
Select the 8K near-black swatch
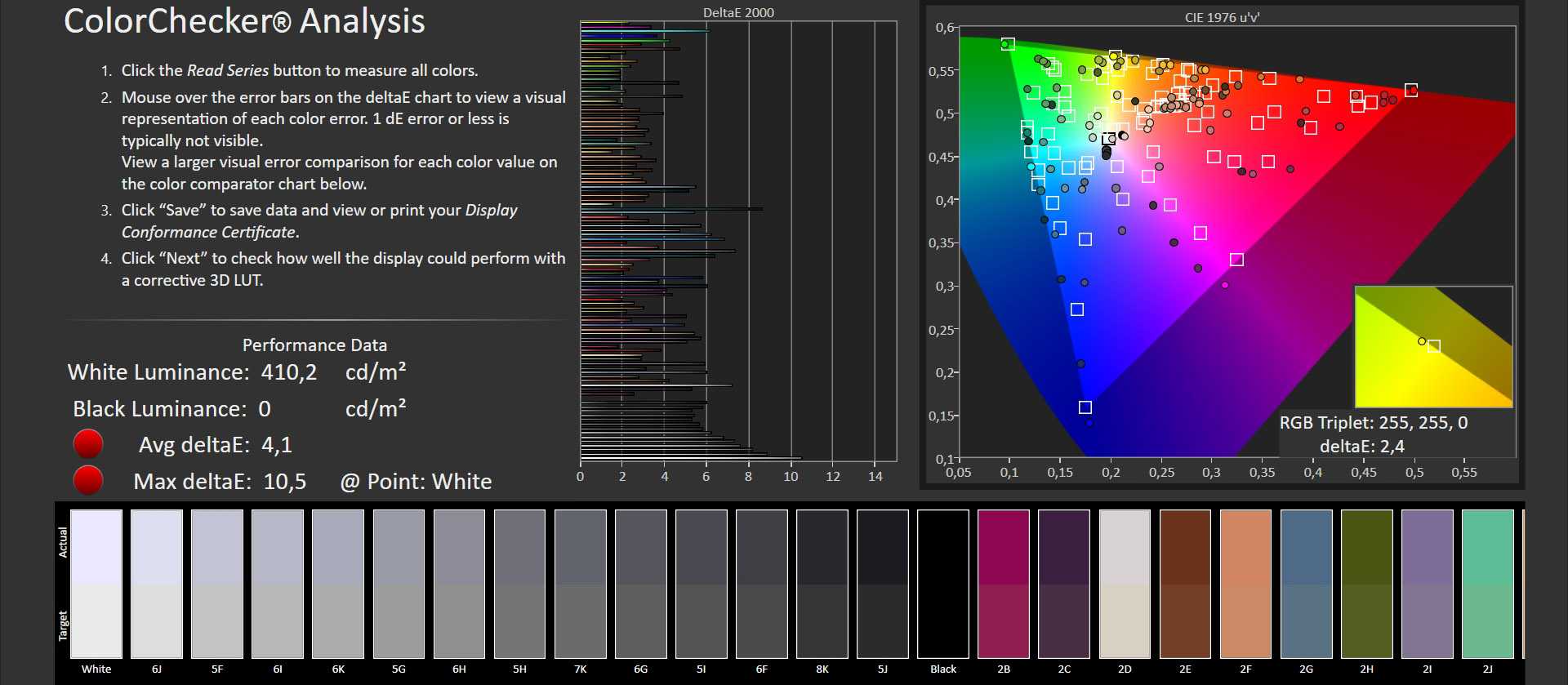coord(822,584)
